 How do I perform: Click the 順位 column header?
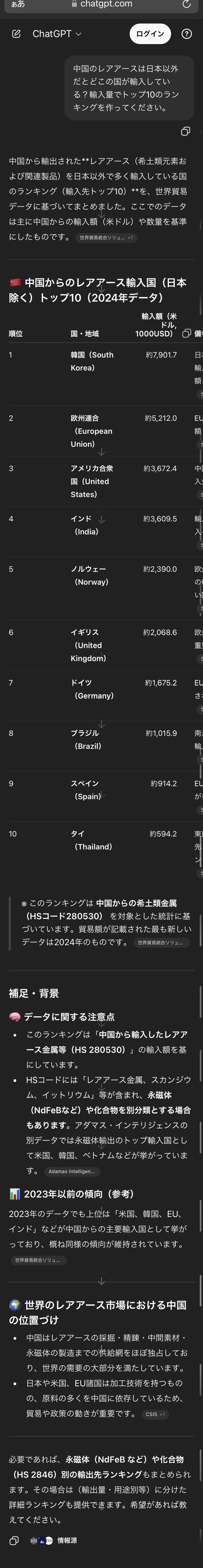click(16, 333)
